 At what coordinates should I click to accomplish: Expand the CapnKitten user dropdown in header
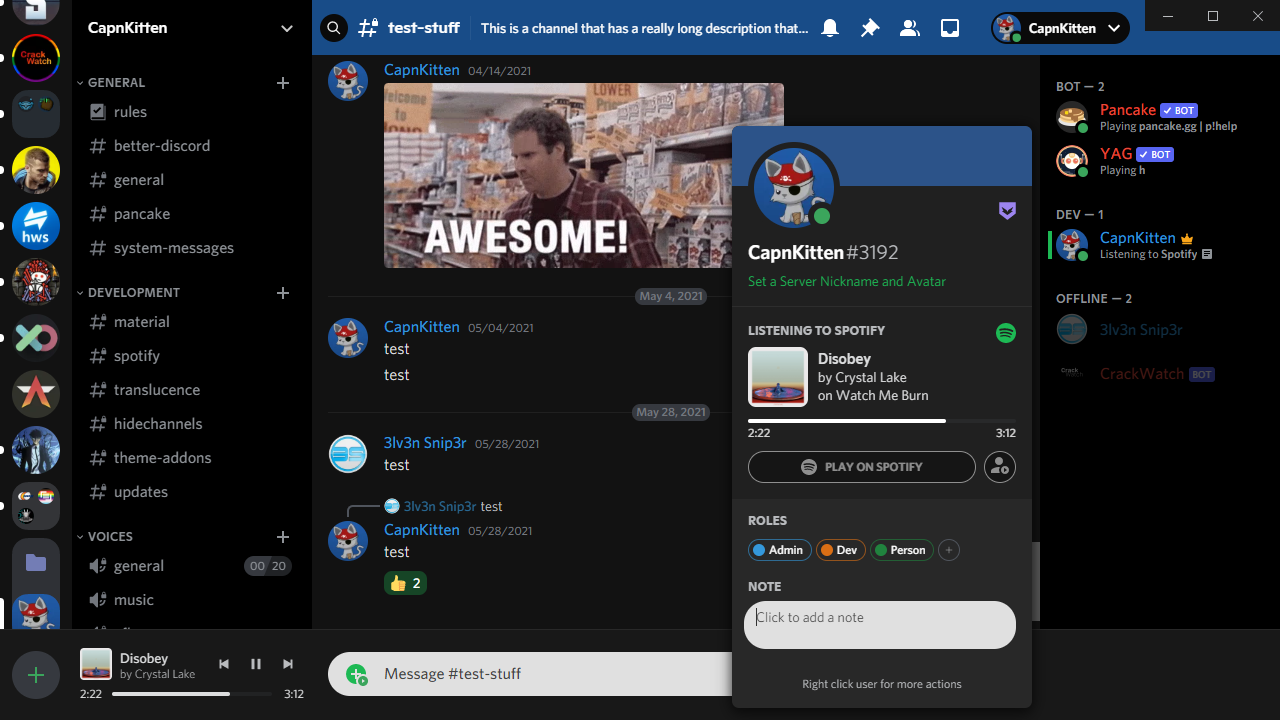(x=1114, y=28)
